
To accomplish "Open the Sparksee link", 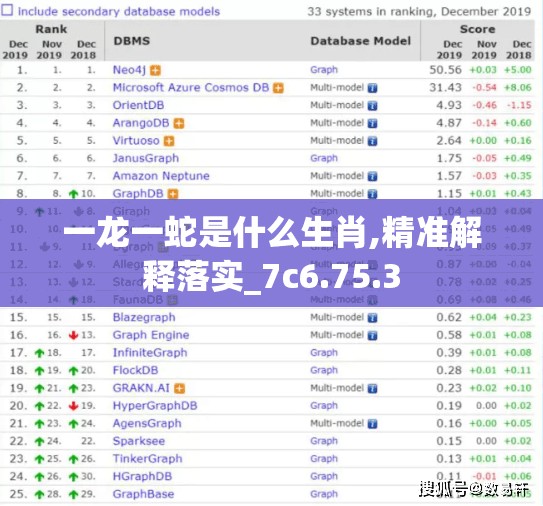I will pos(139,441).
